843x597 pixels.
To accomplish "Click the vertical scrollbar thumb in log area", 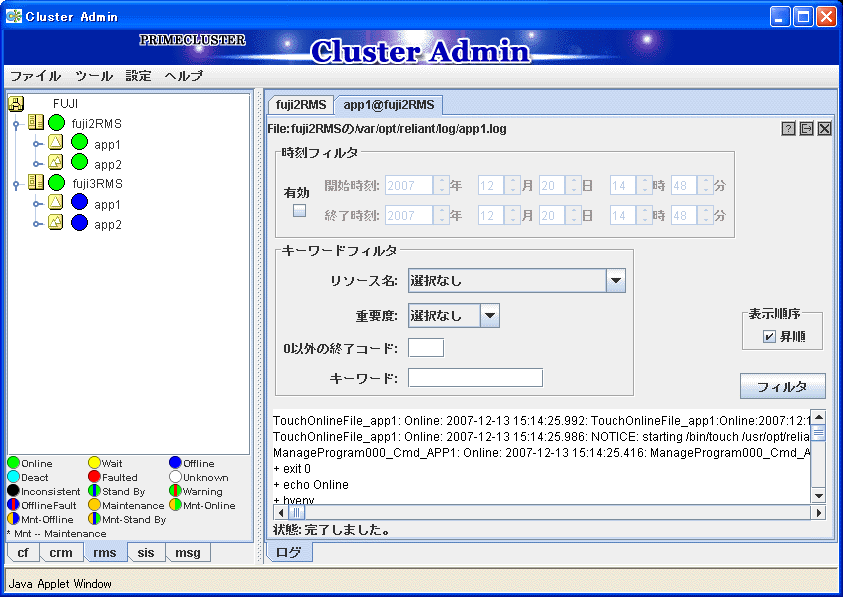I will click(818, 433).
